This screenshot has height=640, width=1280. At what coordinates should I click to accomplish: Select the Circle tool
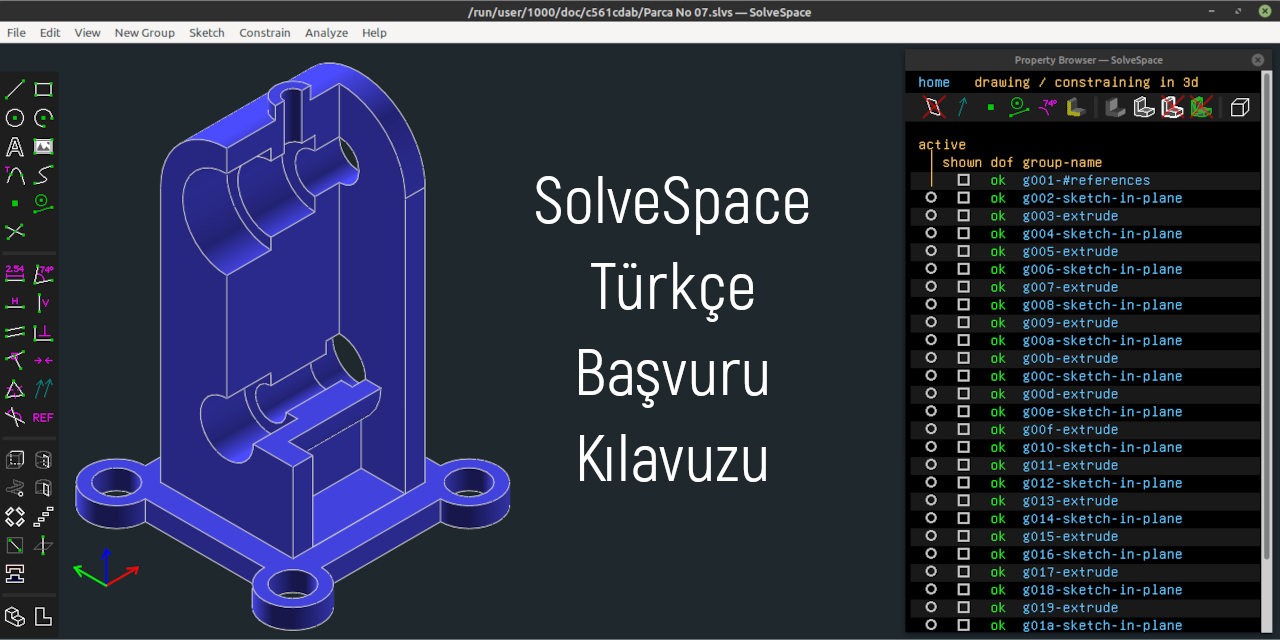click(14, 117)
